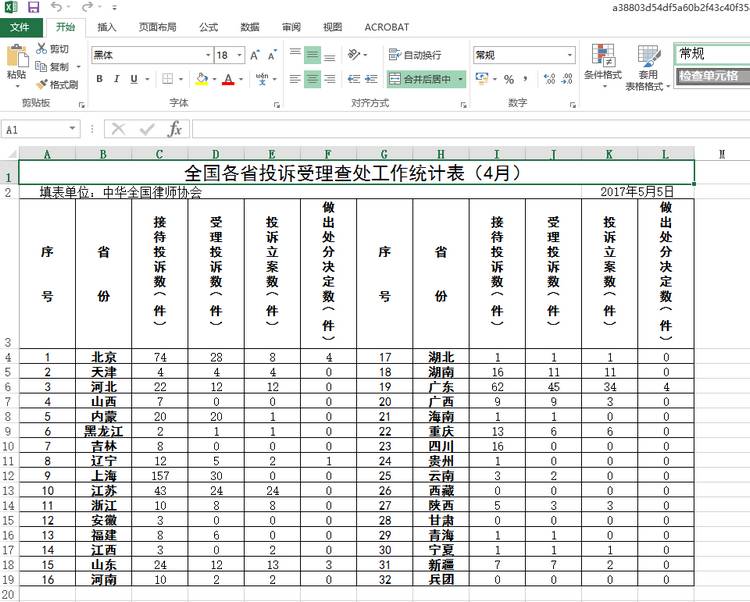Expand the Merge and Center dropdown arrow
The height and width of the screenshot is (602, 750).
[x=460, y=79]
